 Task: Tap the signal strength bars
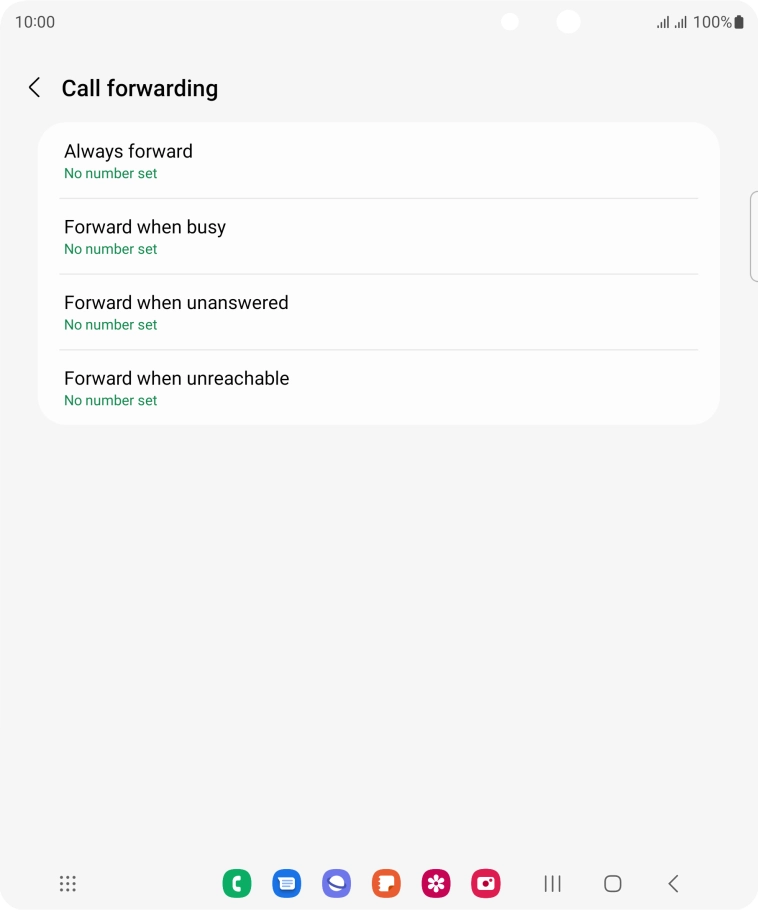671,22
